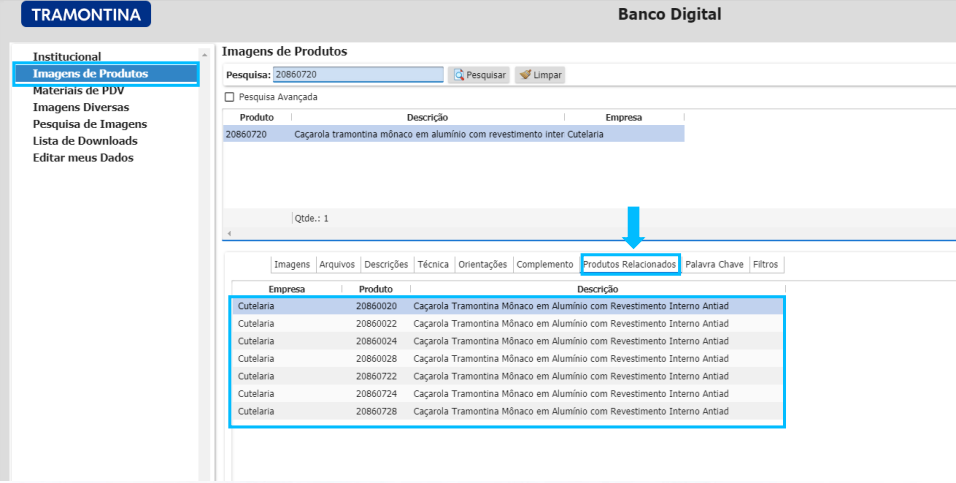Click the Pesquisa search field
The width and height of the screenshot is (956, 483).
click(358, 74)
